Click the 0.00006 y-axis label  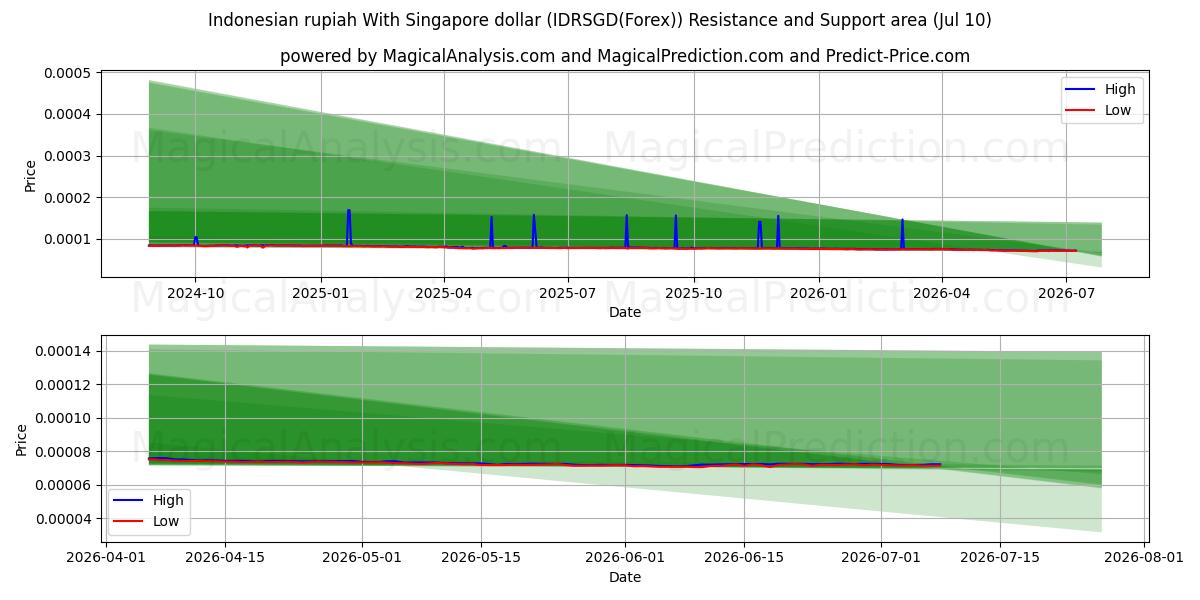[64, 485]
